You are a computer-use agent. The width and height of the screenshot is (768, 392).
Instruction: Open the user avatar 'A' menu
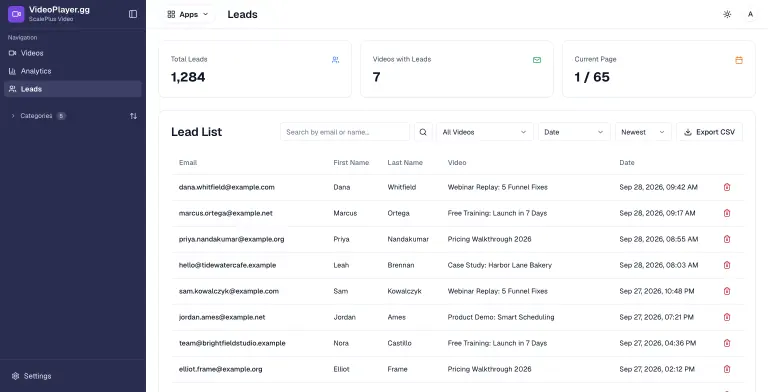coord(750,14)
